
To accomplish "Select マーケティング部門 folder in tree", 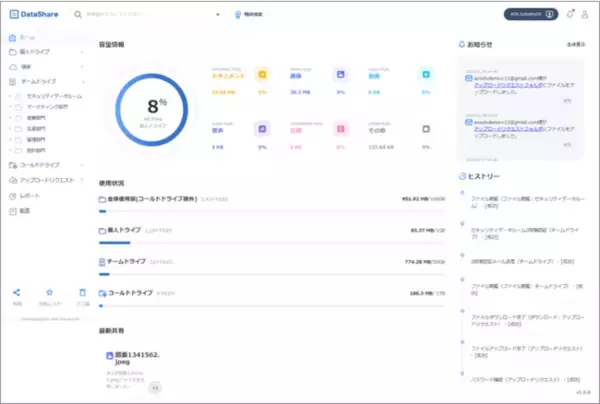I will [47, 107].
